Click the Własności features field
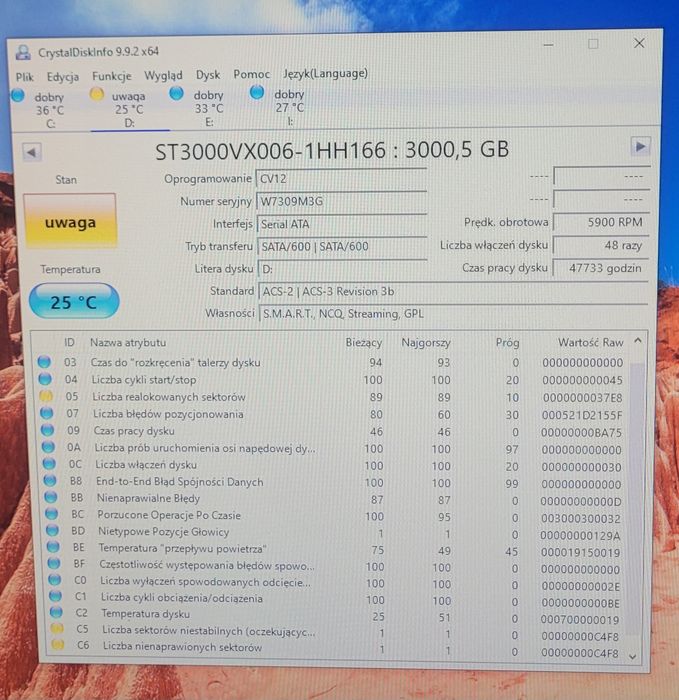This screenshot has height=700, width=679. [x=454, y=314]
